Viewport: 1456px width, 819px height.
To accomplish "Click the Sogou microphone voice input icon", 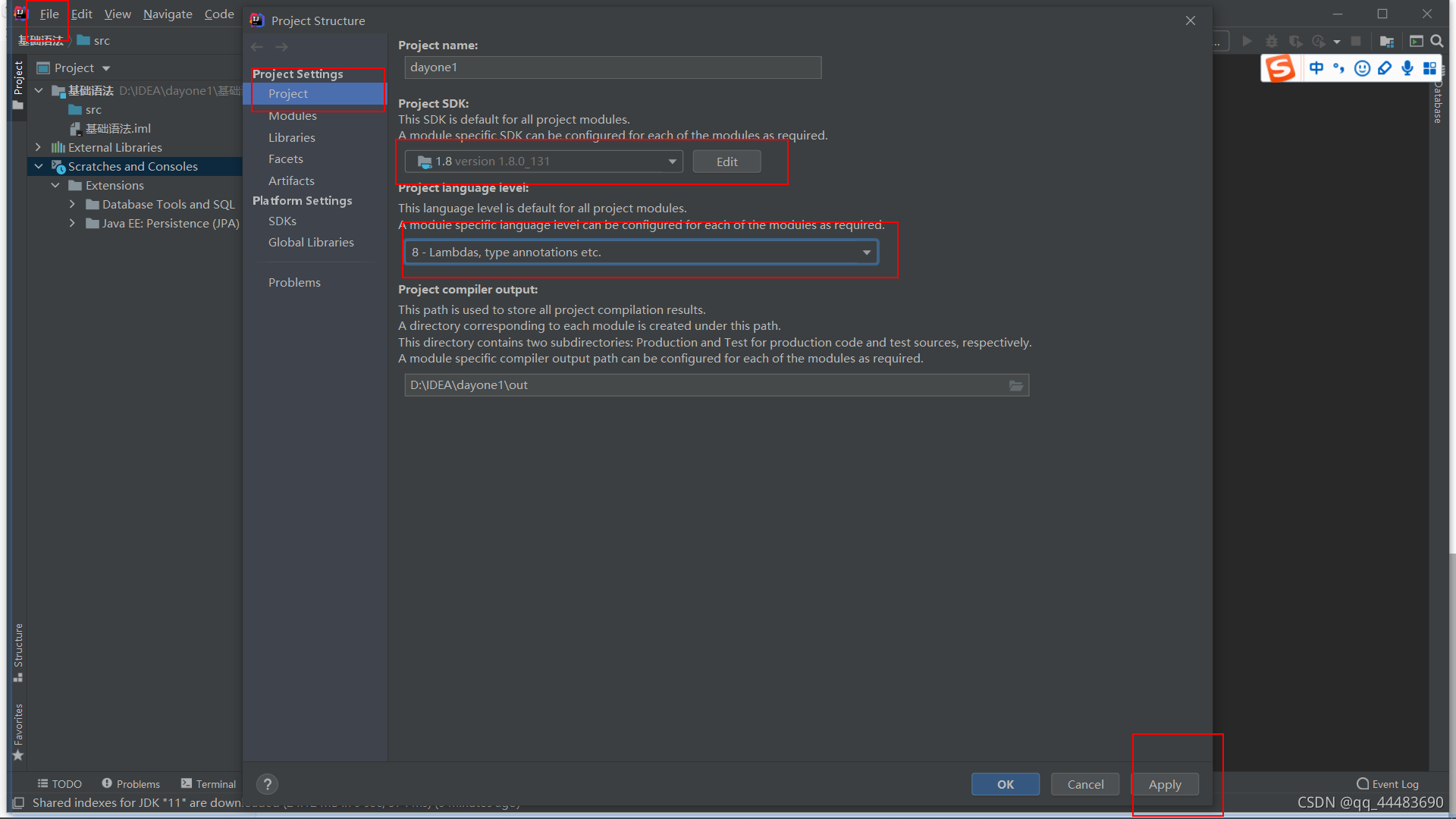I will click(x=1407, y=68).
